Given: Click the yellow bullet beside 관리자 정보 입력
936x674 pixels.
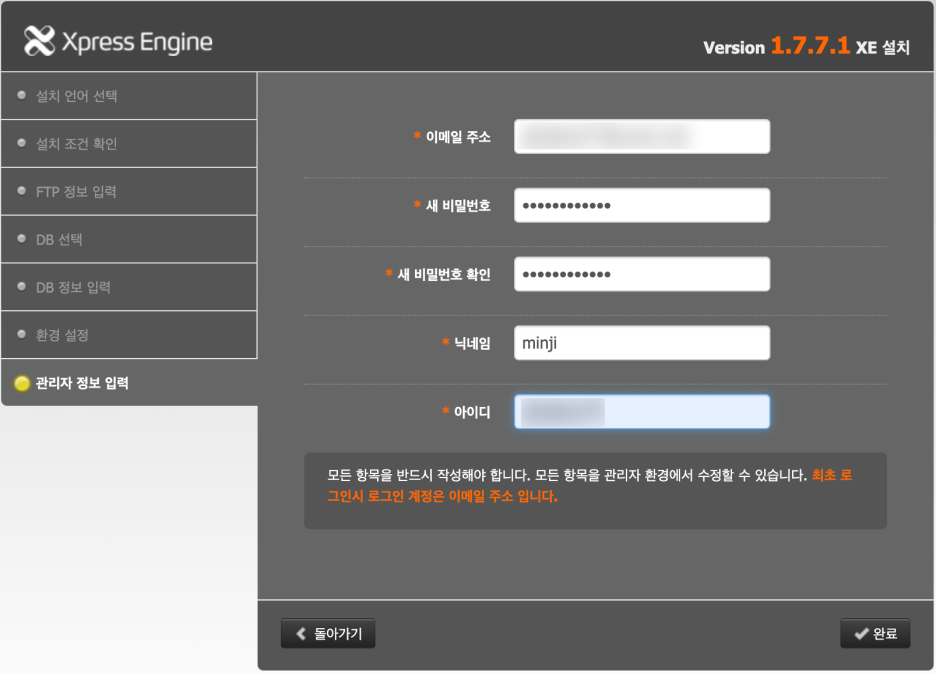Looking at the screenshot, I should [22, 383].
